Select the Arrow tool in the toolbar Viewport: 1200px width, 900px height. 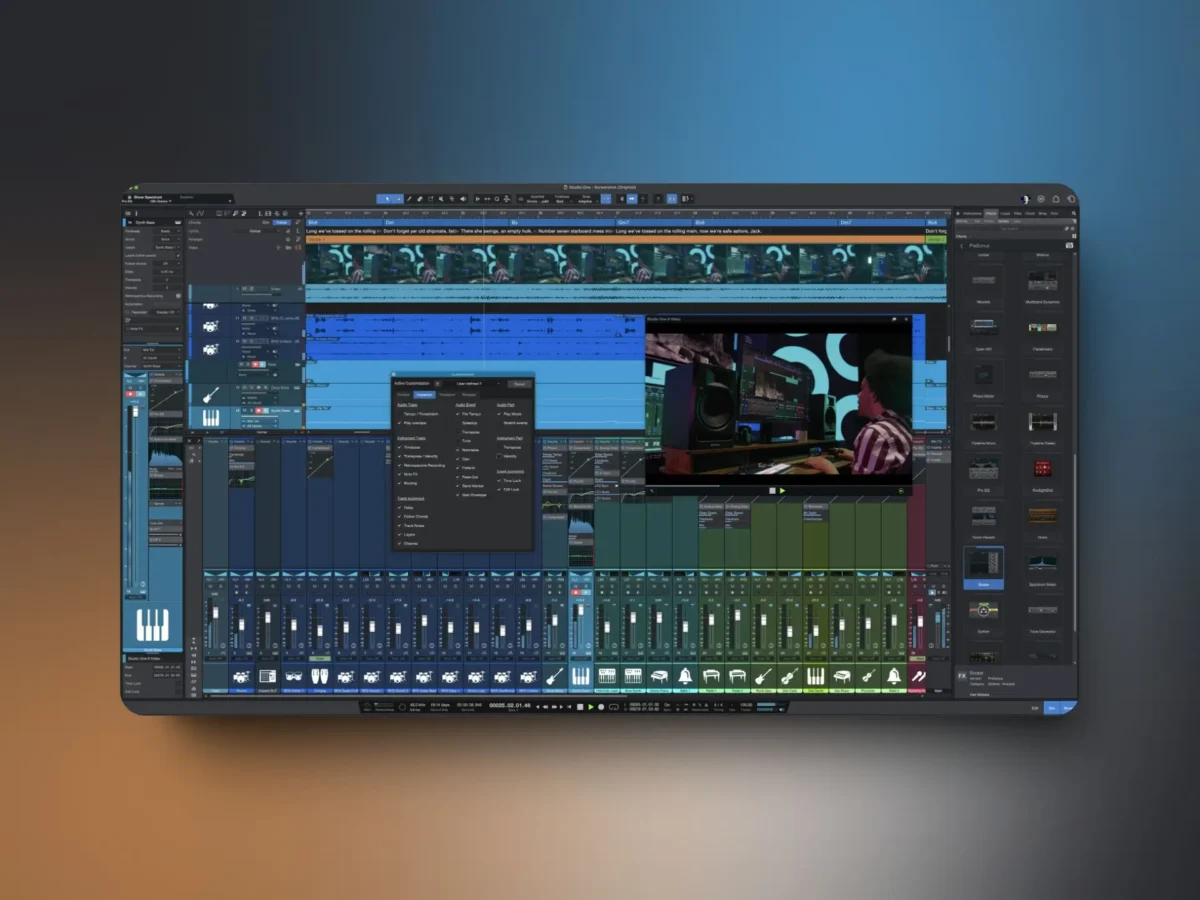click(x=387, y=199)
